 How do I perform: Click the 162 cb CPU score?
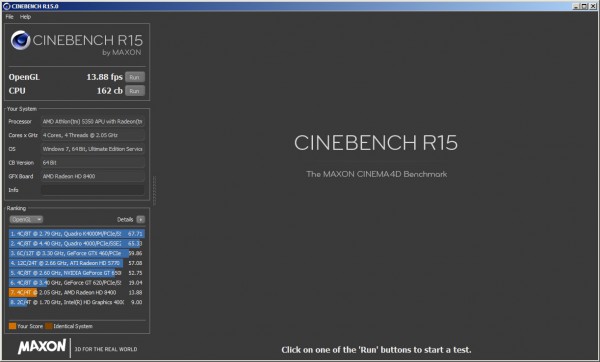point(109,91)
